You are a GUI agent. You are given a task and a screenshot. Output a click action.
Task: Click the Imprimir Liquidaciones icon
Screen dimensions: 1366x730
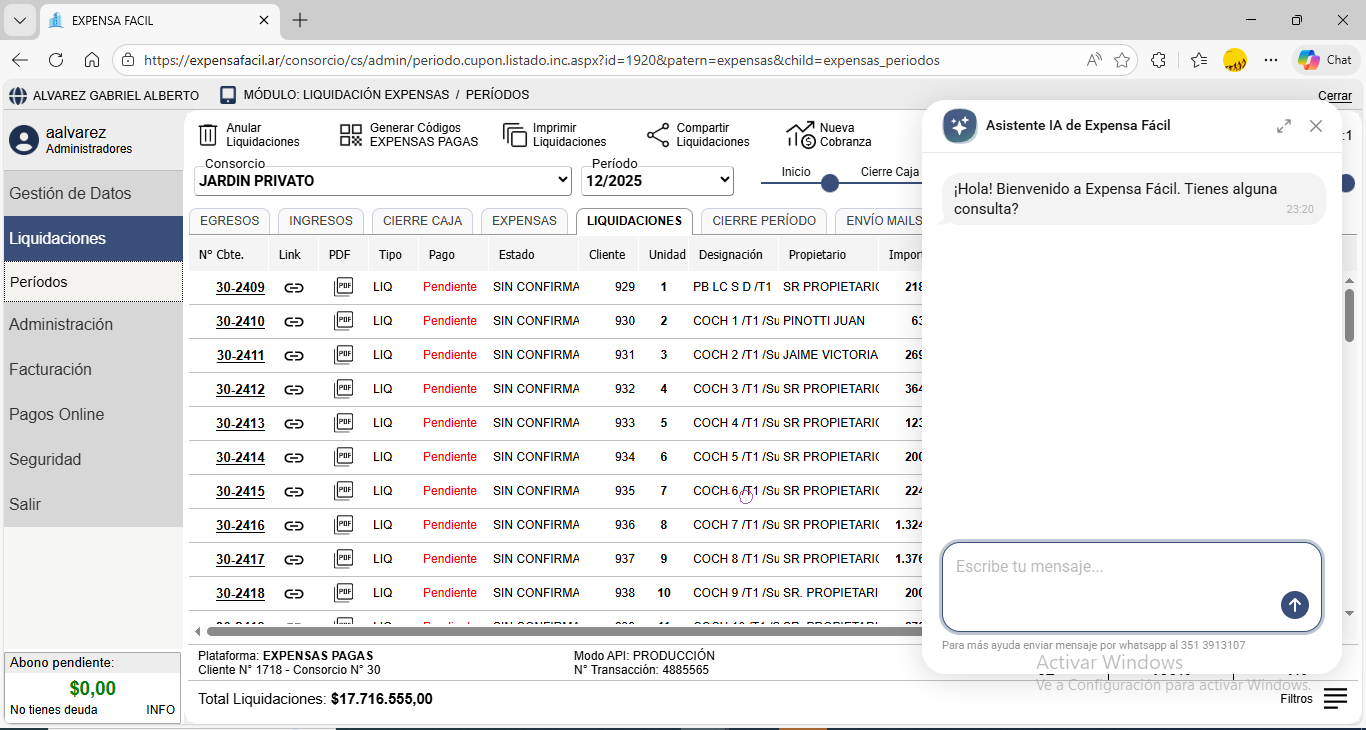tap(514, 135)
